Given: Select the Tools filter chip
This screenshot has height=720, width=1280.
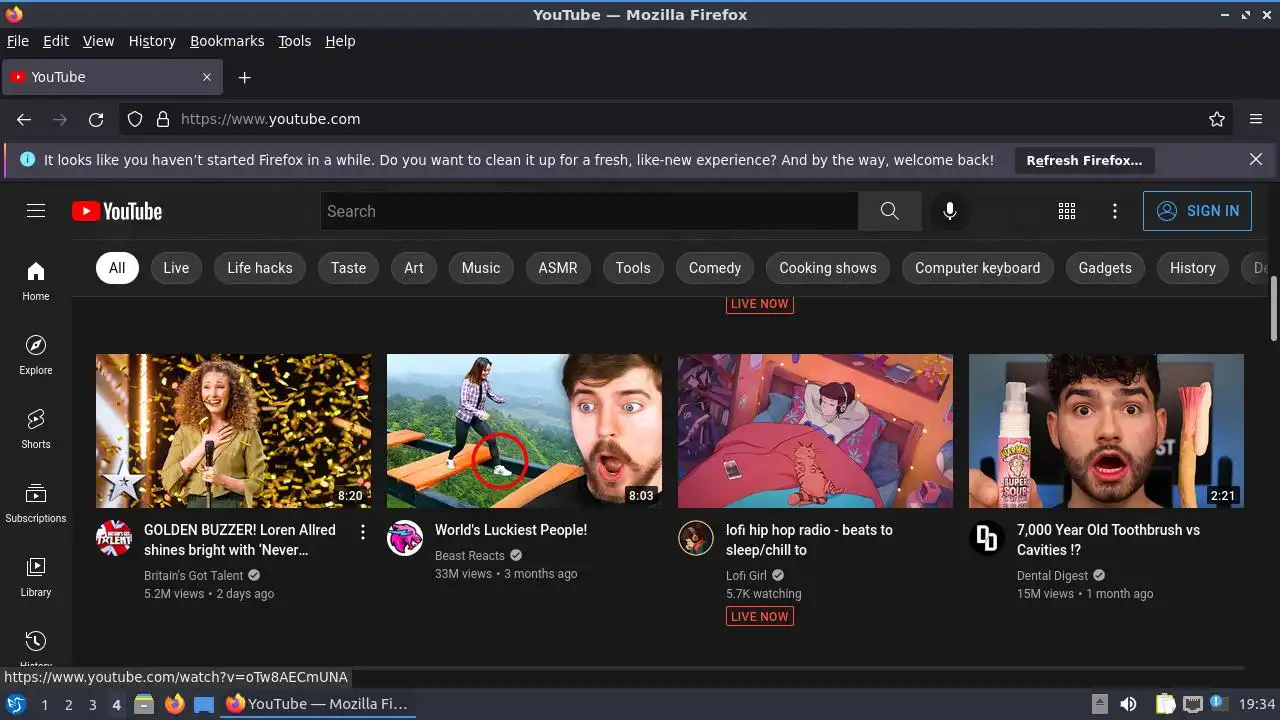Looking at the screenshot, I should (633, 268).
